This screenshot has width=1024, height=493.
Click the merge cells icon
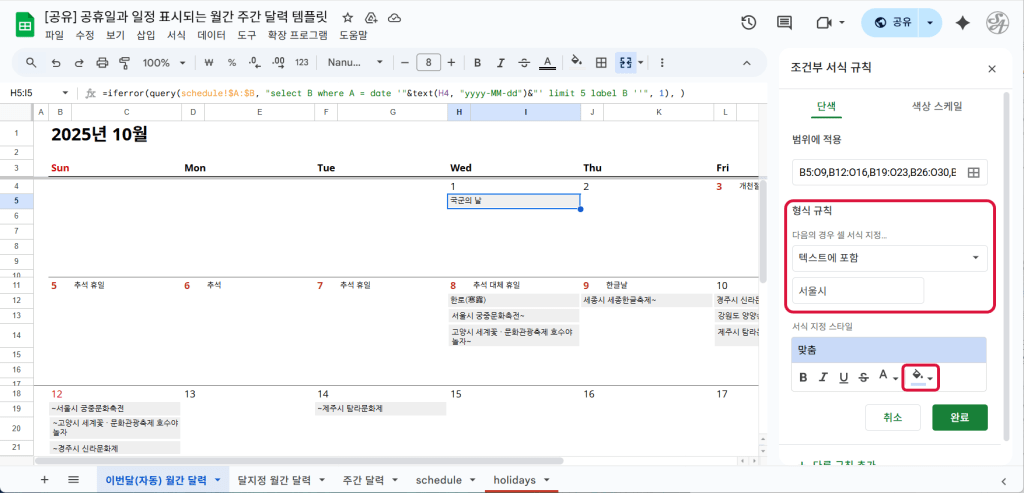[x=627, y=62]
